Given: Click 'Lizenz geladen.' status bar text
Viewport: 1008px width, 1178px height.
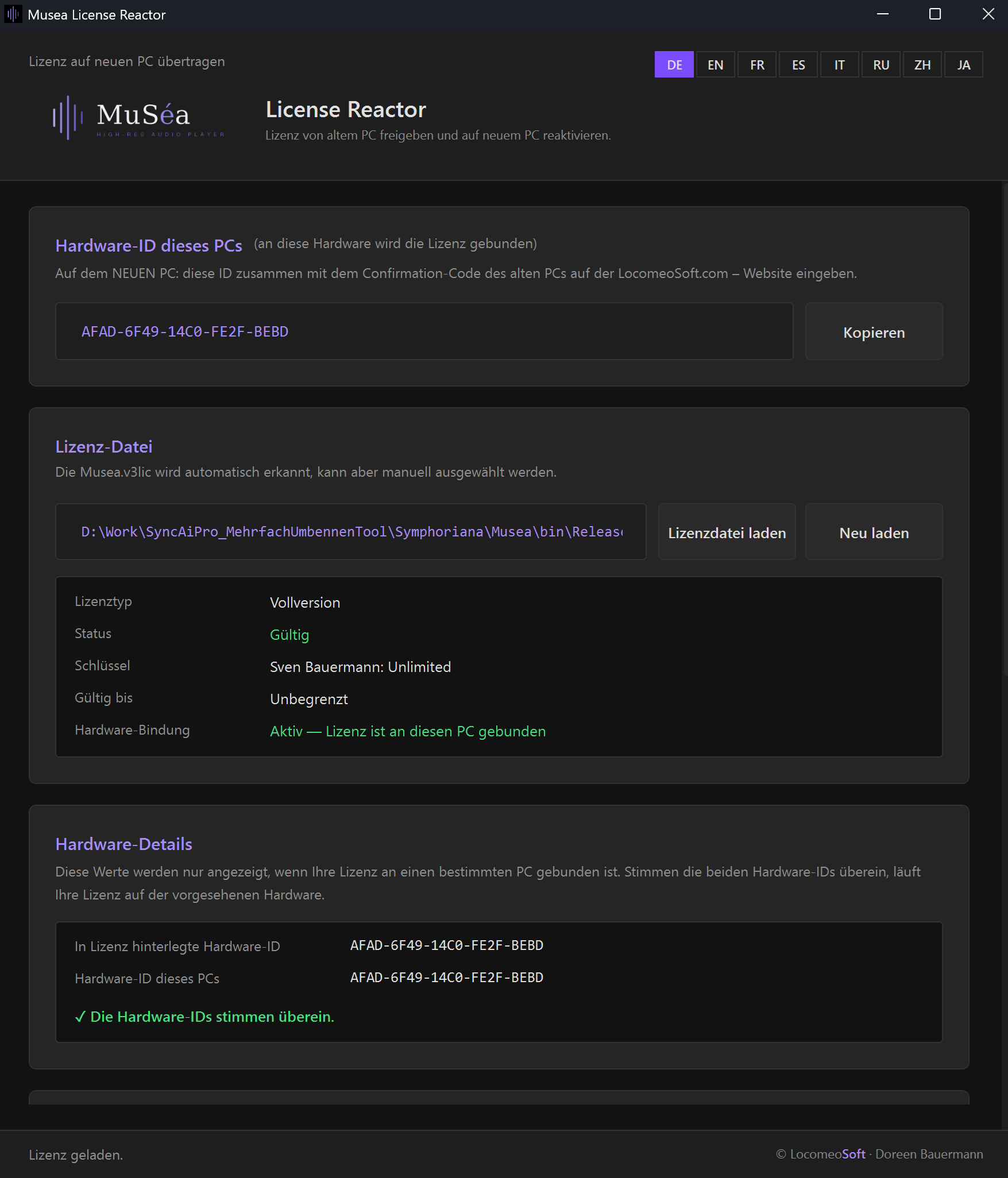Looking at the screenshot, I should (x=76, y=1155).
